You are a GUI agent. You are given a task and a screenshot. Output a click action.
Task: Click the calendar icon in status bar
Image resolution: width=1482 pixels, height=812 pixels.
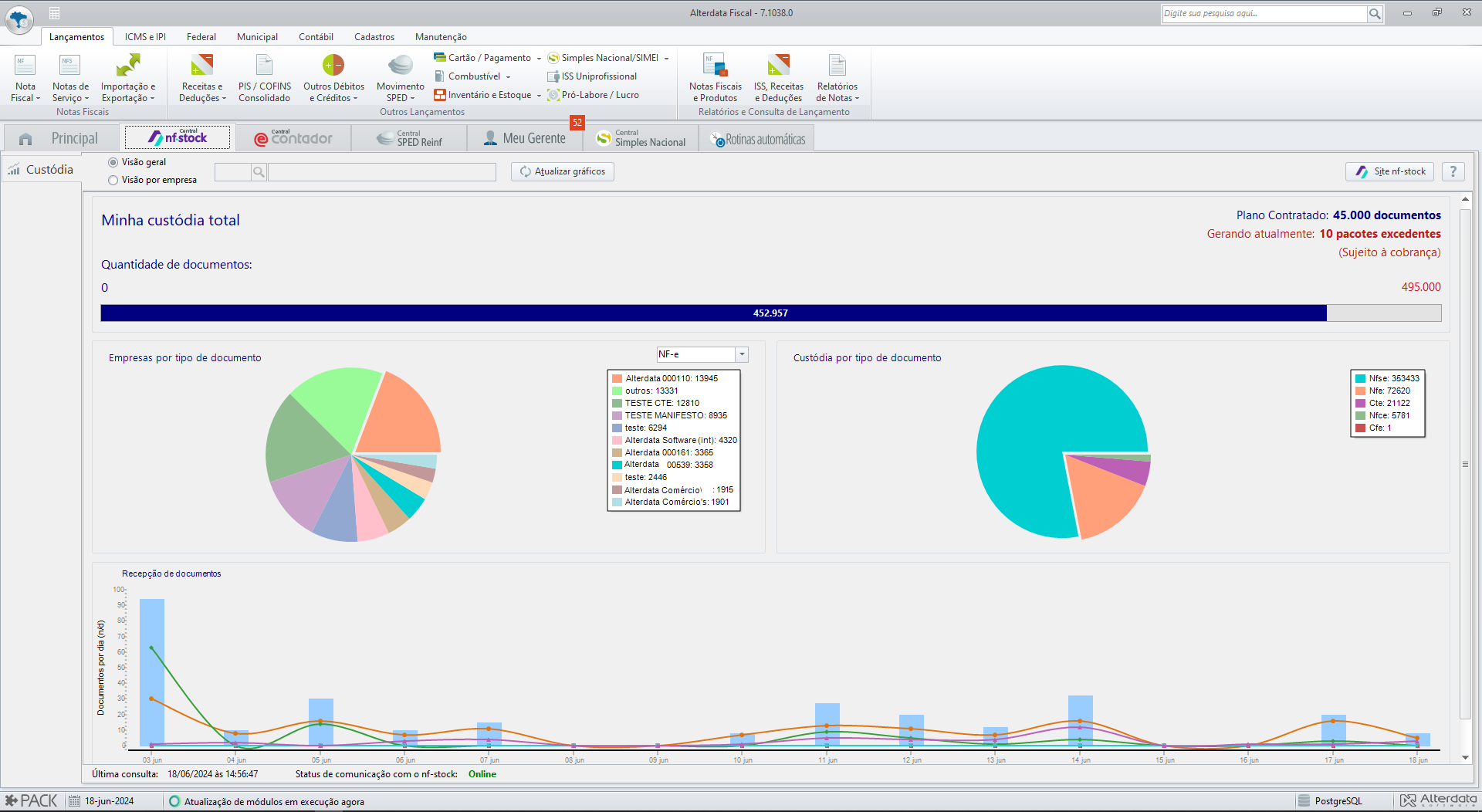tap(74, 801)
